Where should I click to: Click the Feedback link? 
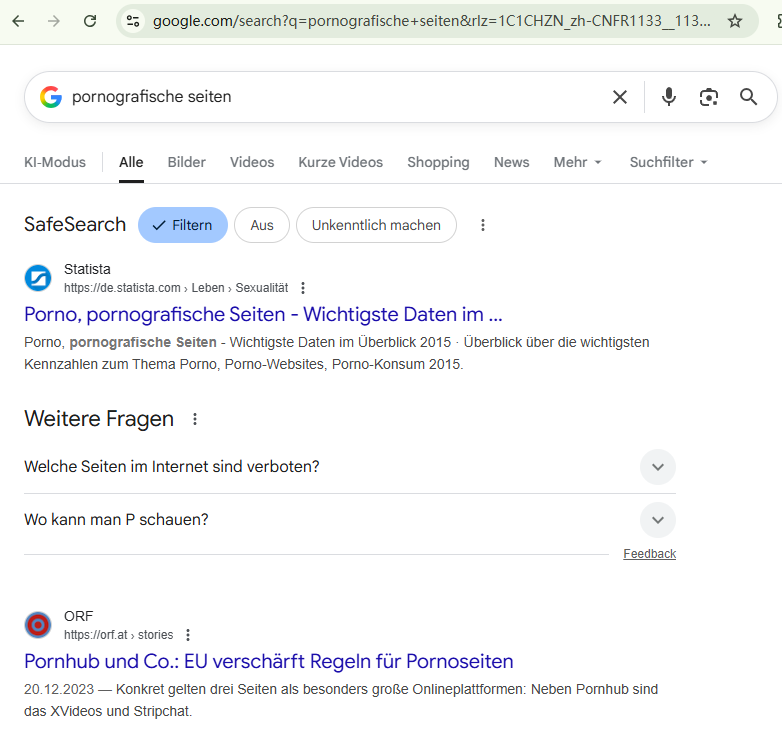(x=649, y=554)
